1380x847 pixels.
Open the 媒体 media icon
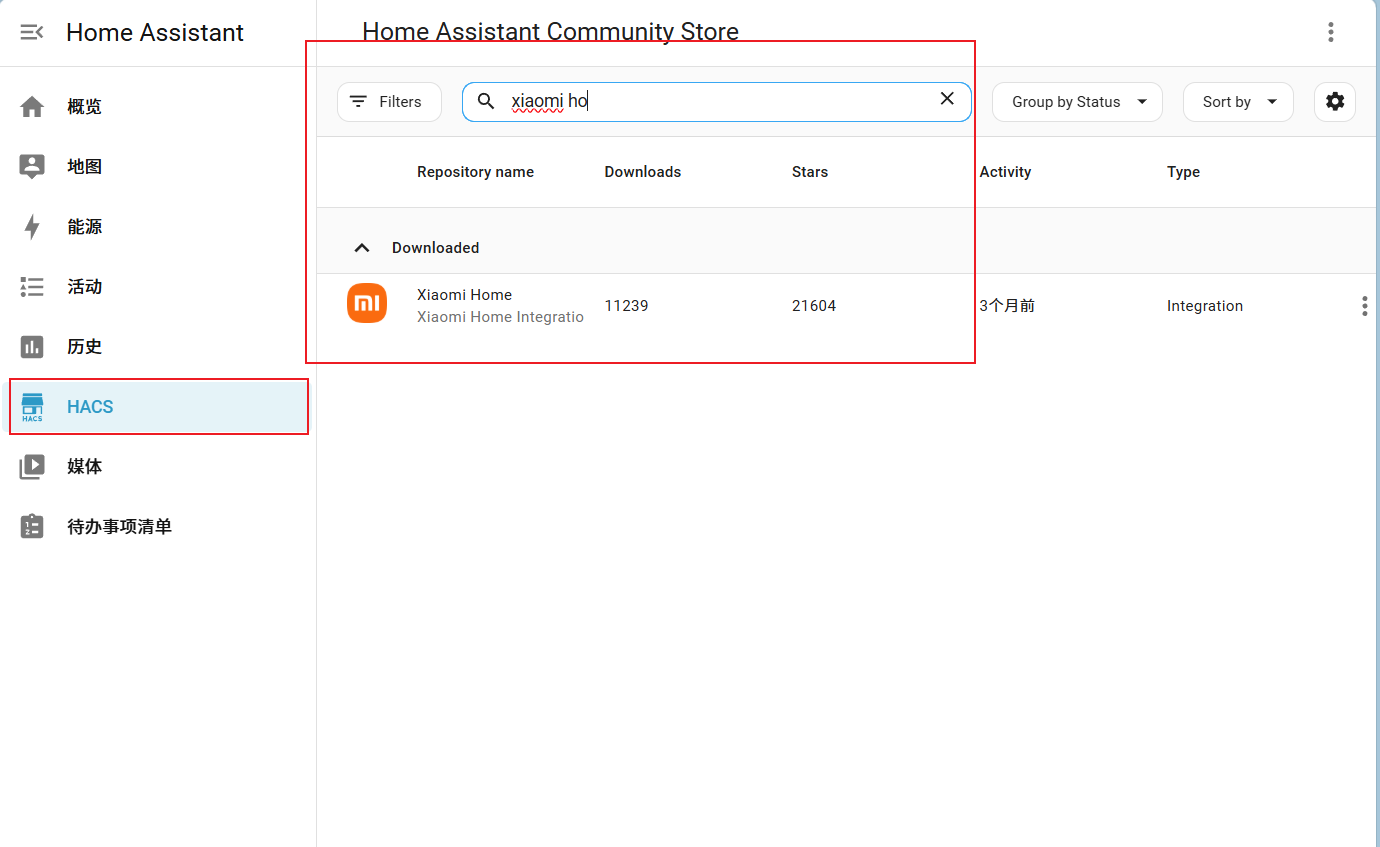[32, 467]
